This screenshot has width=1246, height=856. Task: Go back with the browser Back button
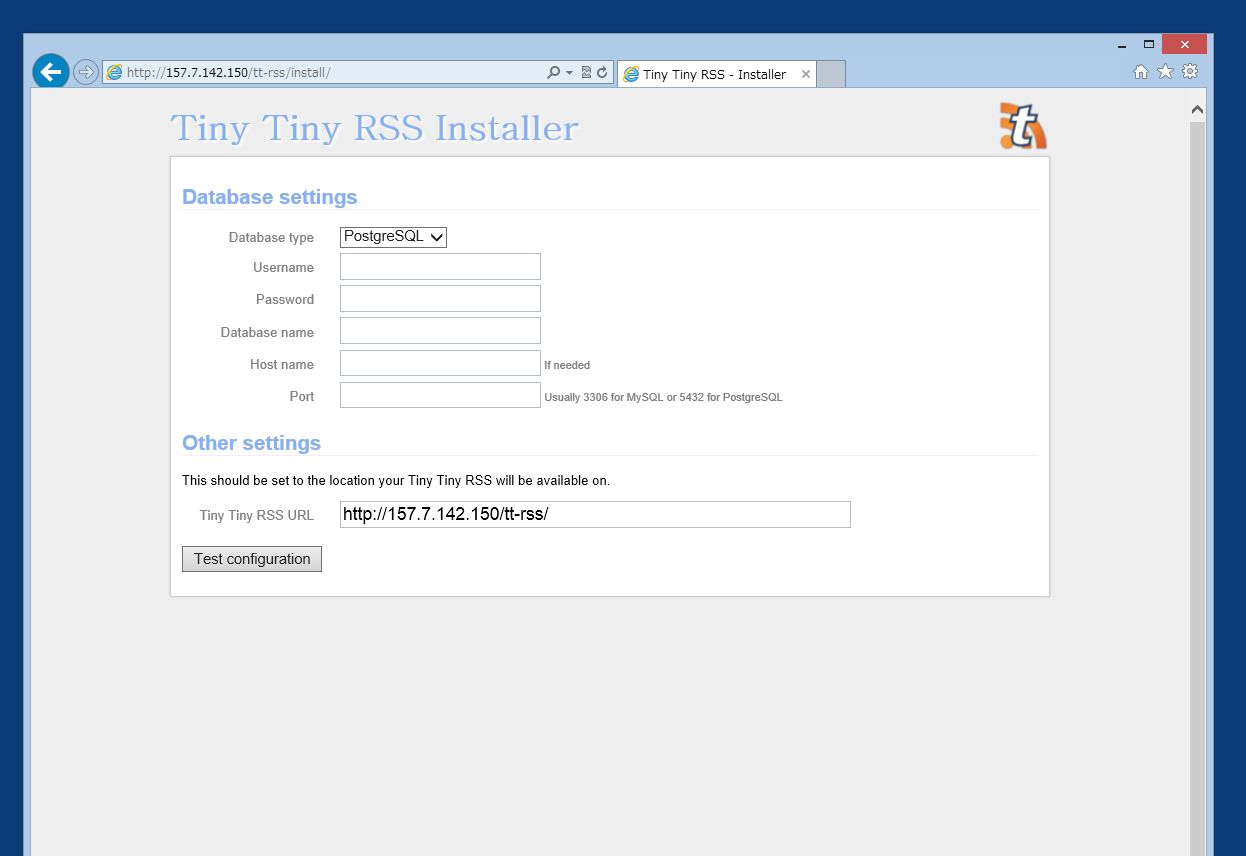50,72
